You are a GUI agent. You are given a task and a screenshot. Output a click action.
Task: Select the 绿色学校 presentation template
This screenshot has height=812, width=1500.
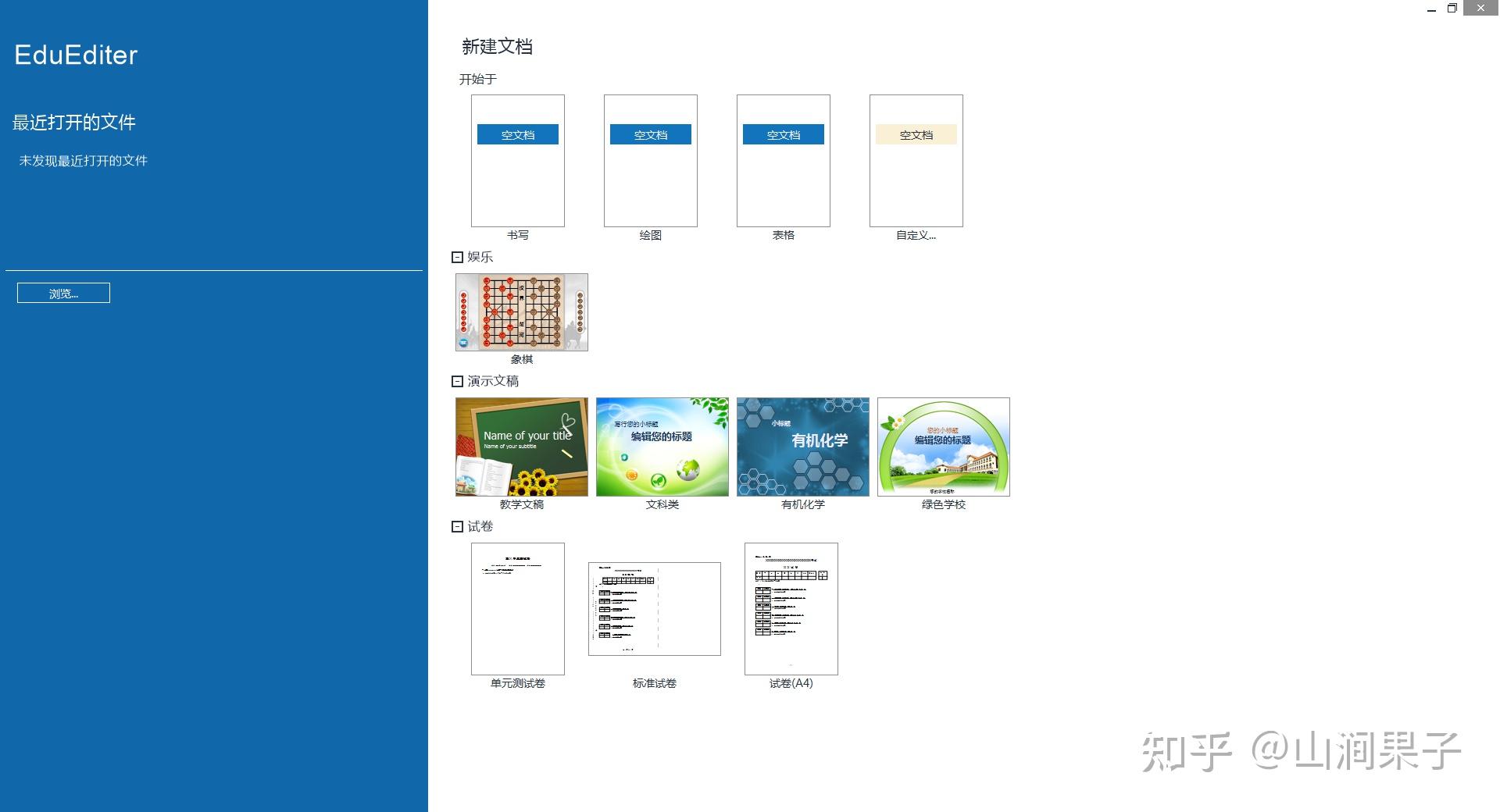944,447
